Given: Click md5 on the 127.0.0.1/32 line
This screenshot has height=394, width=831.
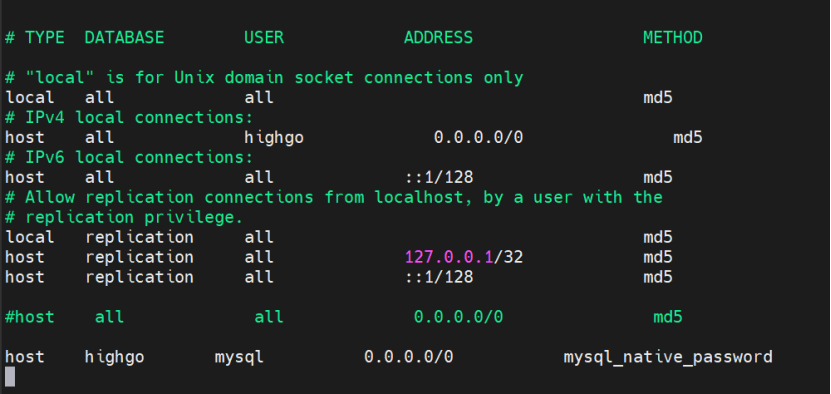Looking at the screenshot, I should point(658,257).
